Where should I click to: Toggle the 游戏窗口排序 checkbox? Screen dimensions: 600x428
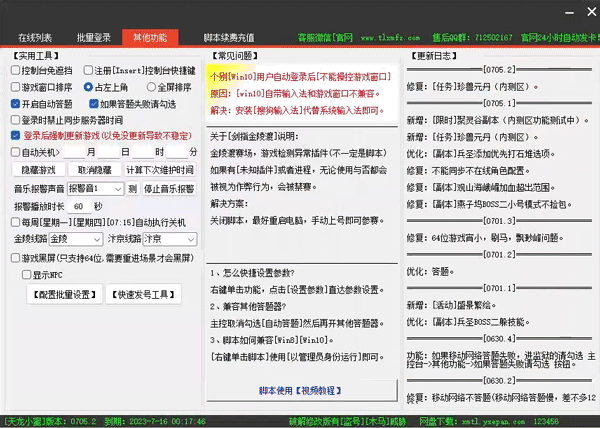tap(17, 87)
